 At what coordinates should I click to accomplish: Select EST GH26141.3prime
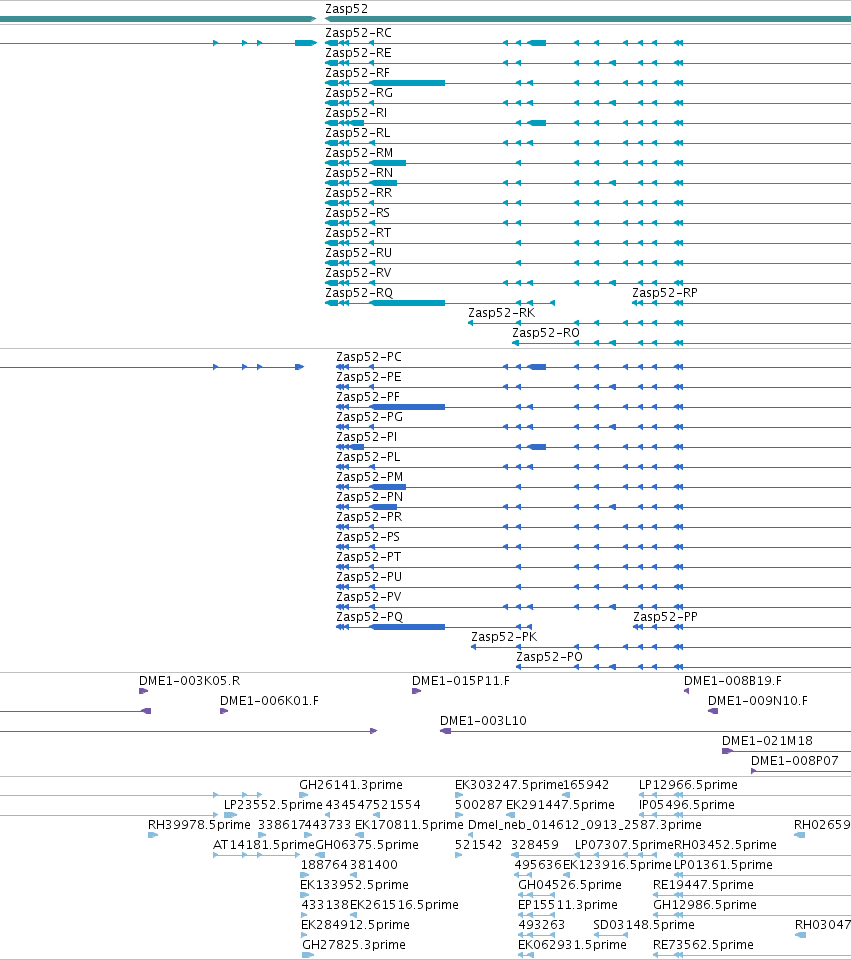[x=351, y=785]
